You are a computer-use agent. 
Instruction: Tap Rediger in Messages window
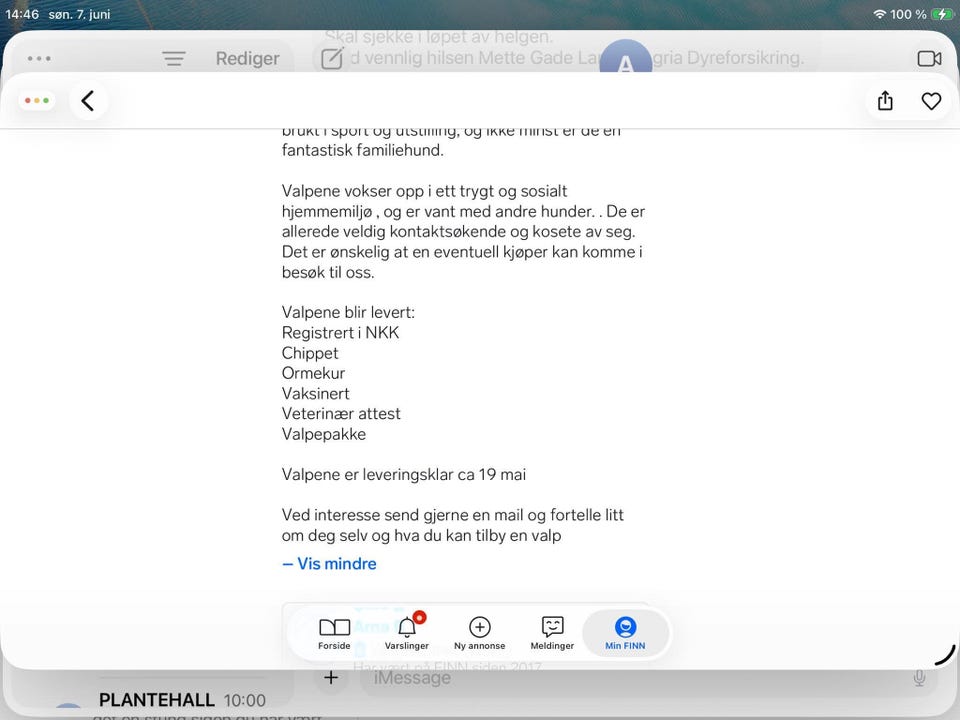coord(247,59)
